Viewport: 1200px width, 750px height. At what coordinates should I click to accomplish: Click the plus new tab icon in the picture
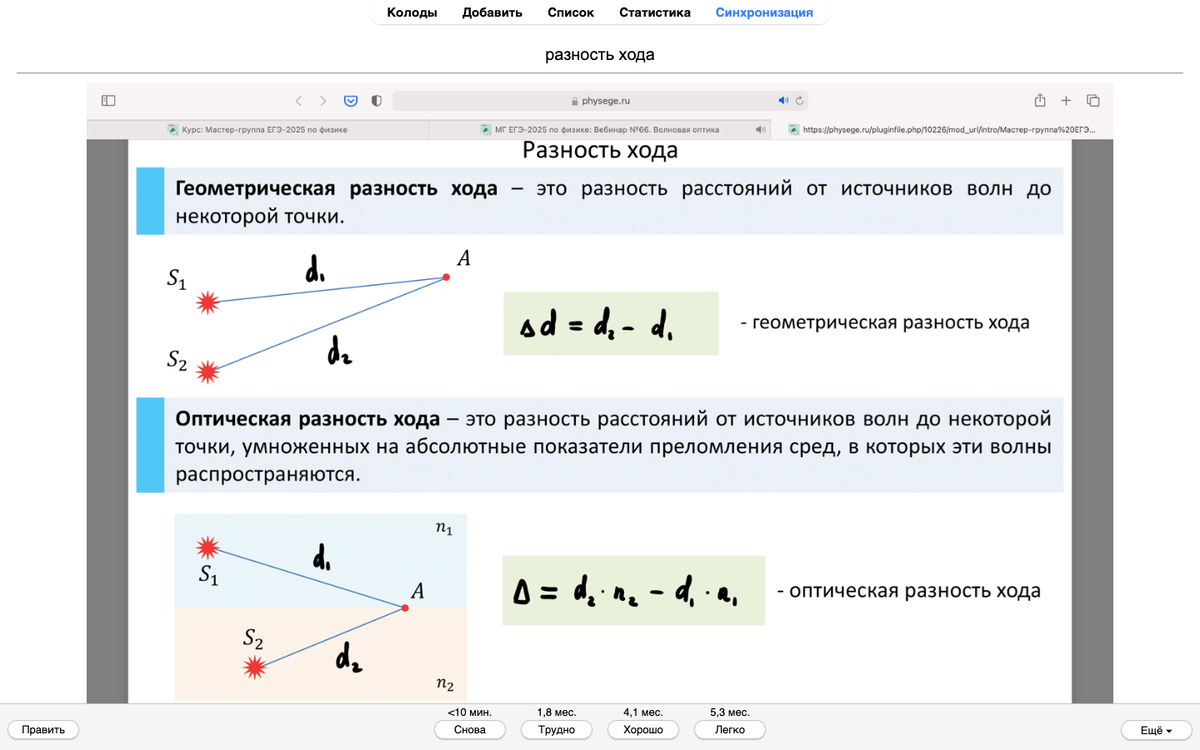[x=1066, y=100]
